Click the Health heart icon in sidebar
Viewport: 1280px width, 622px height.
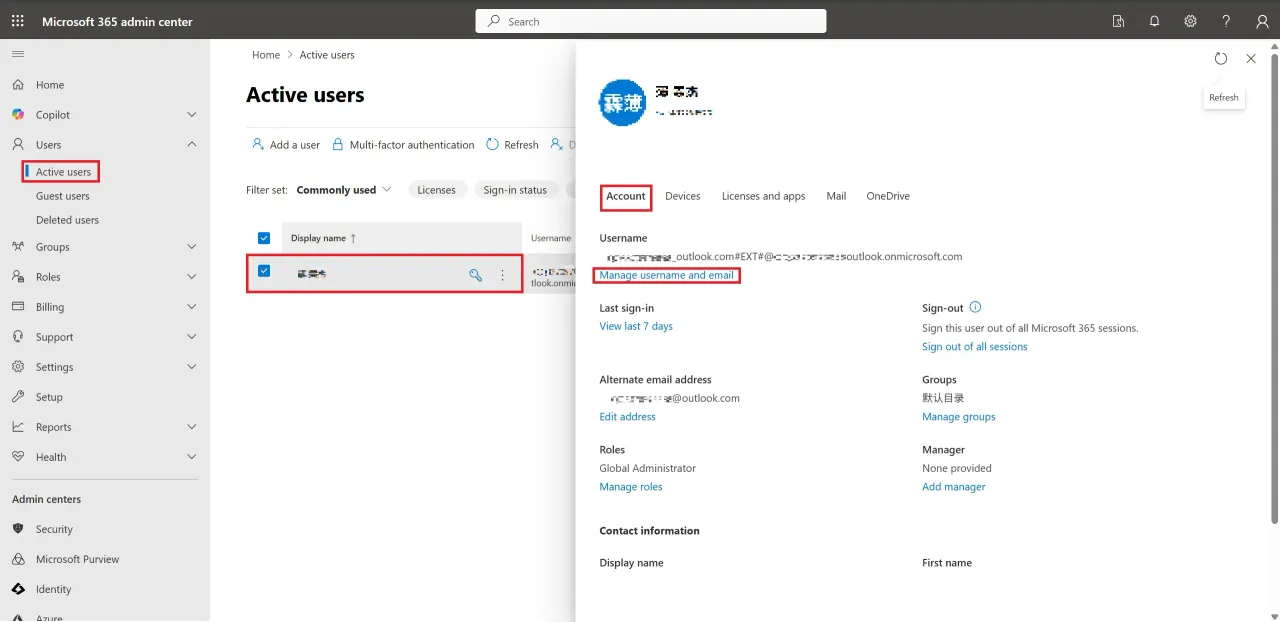(x=18, y=457)
